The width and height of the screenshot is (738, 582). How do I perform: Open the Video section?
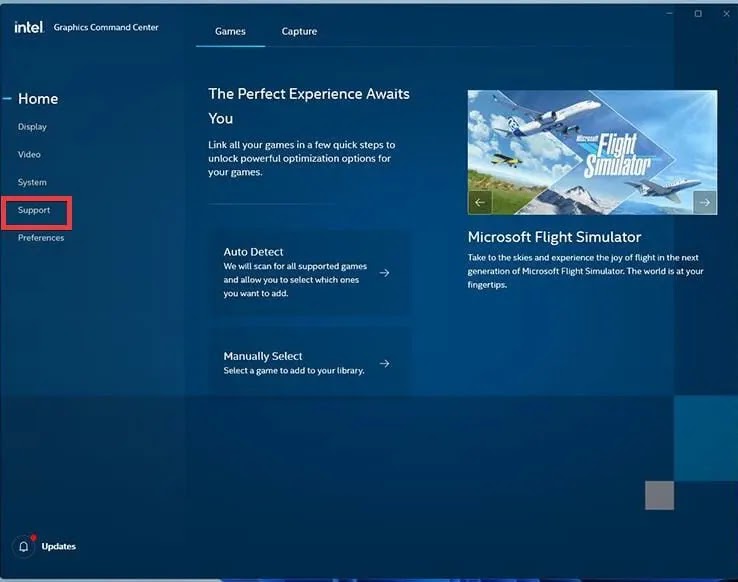coord(29,154)
